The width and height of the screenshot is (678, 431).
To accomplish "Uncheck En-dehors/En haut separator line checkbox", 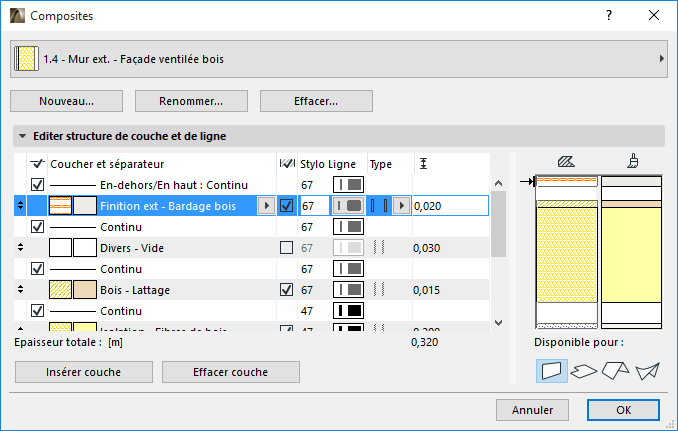I will (x=38, y=185).
